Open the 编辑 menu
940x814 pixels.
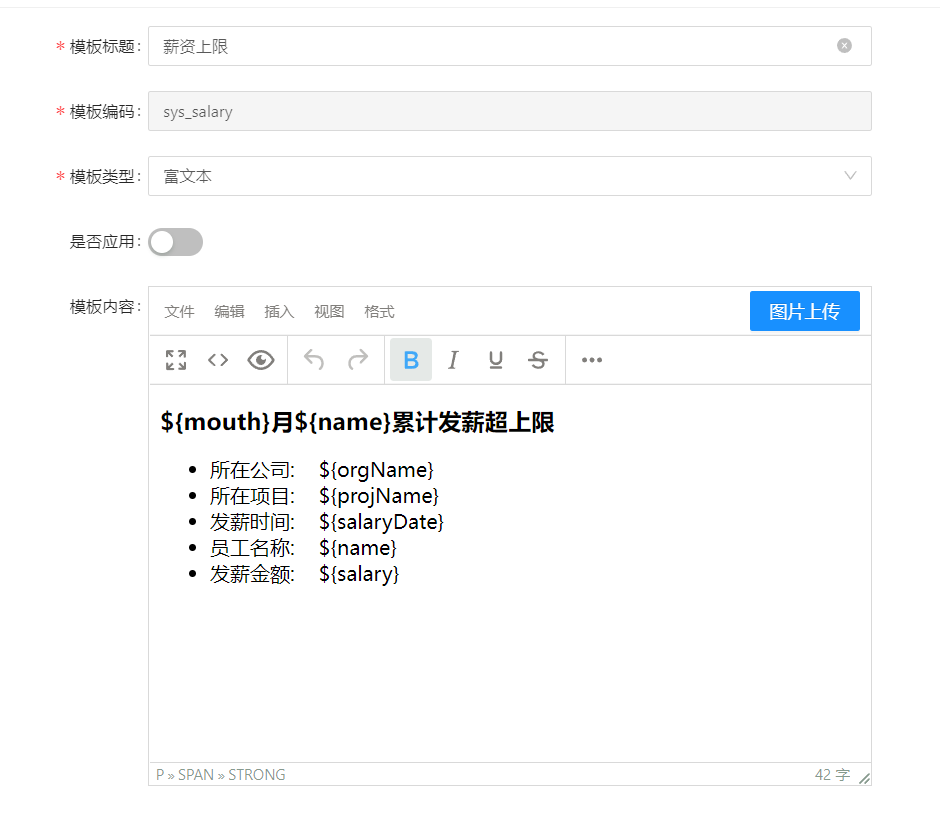pyautogui.click(x=230, y=312)
